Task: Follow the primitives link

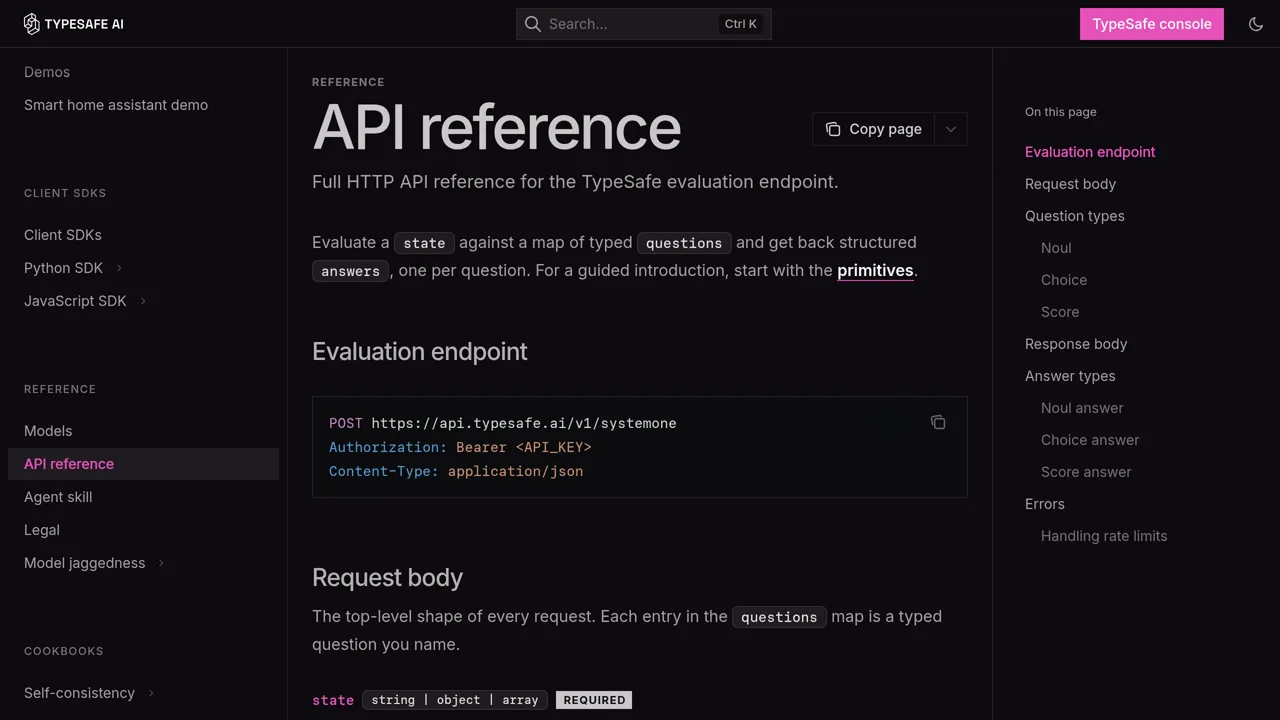Action: [875, 270]
